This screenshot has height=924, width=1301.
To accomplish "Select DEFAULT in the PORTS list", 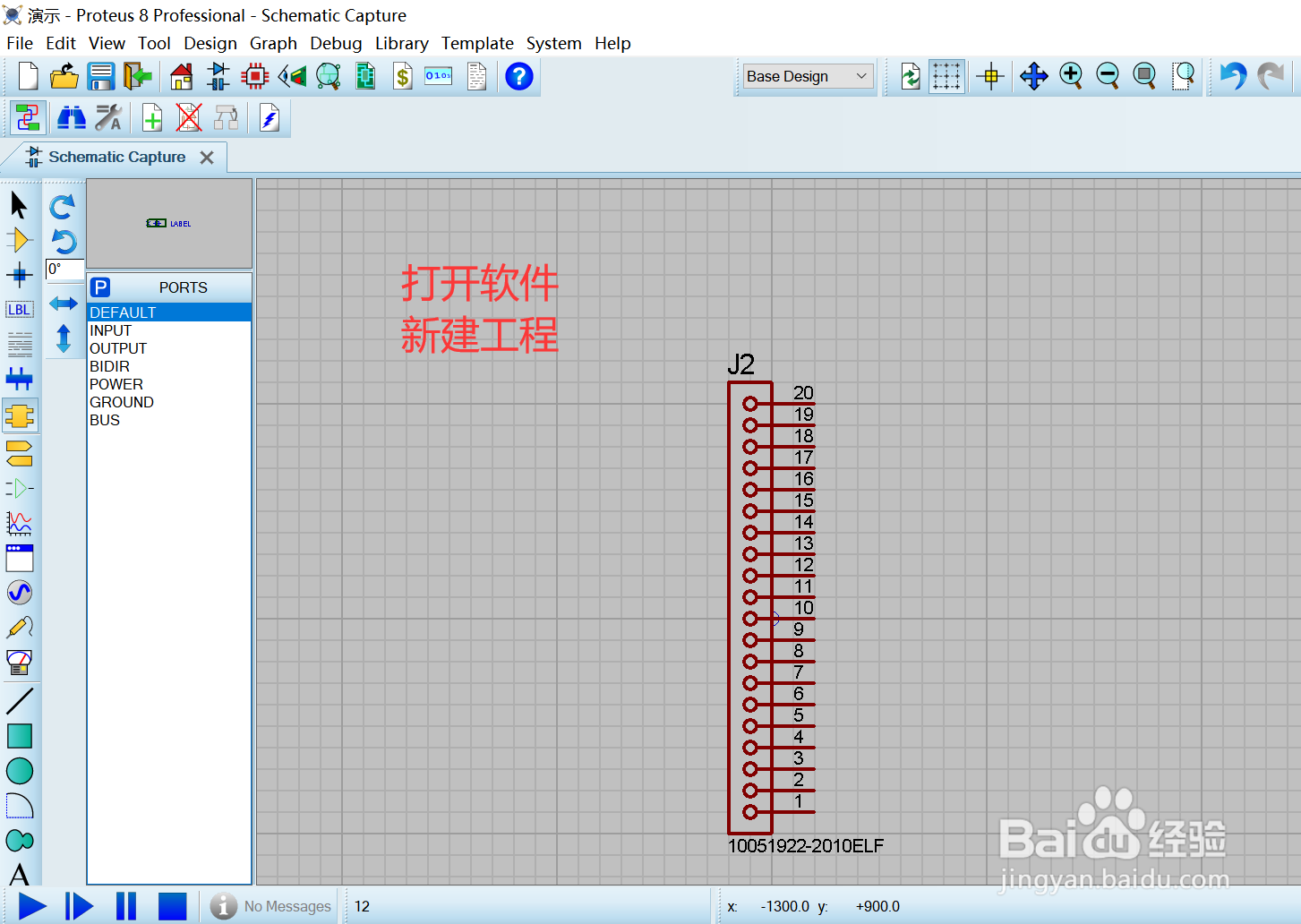I will pyautogui.click(x=169, y=312).
